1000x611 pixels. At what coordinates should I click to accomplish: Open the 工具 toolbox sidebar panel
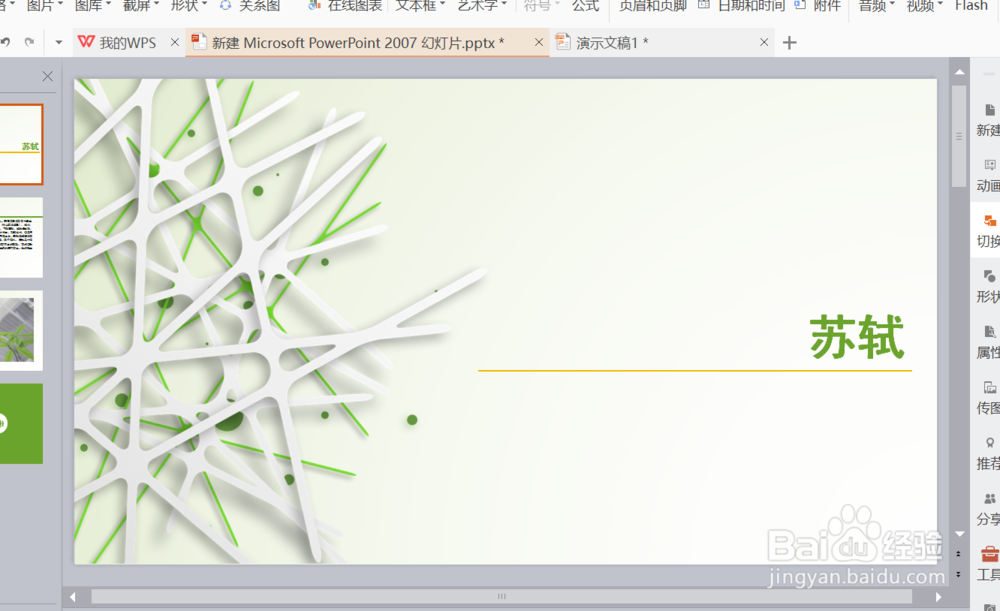coord(988,564)
